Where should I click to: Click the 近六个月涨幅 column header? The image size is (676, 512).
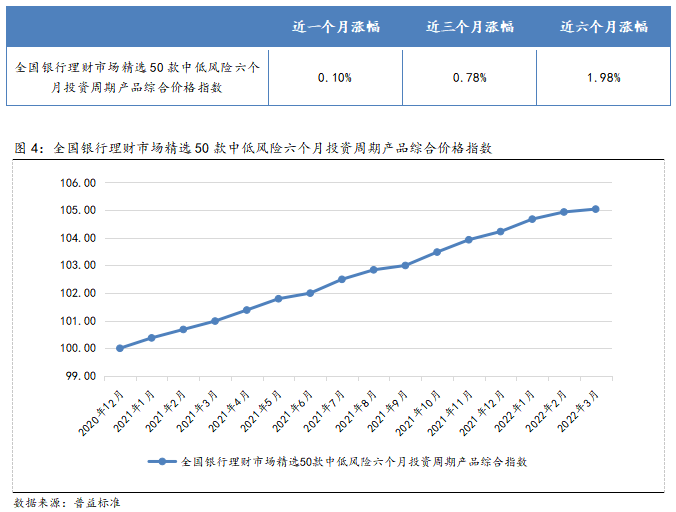(603, 25)
